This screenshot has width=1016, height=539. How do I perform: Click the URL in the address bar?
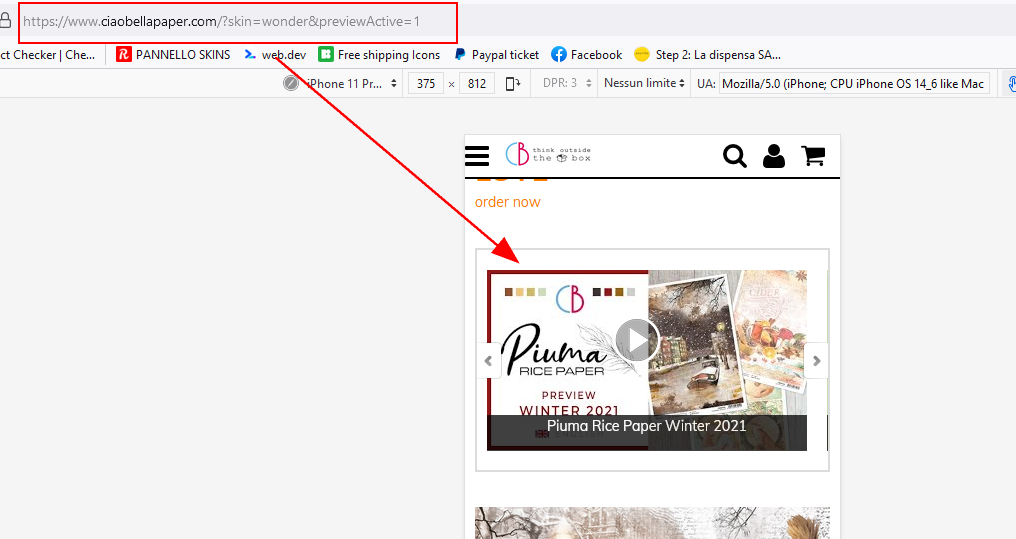(x=222, y=21)
